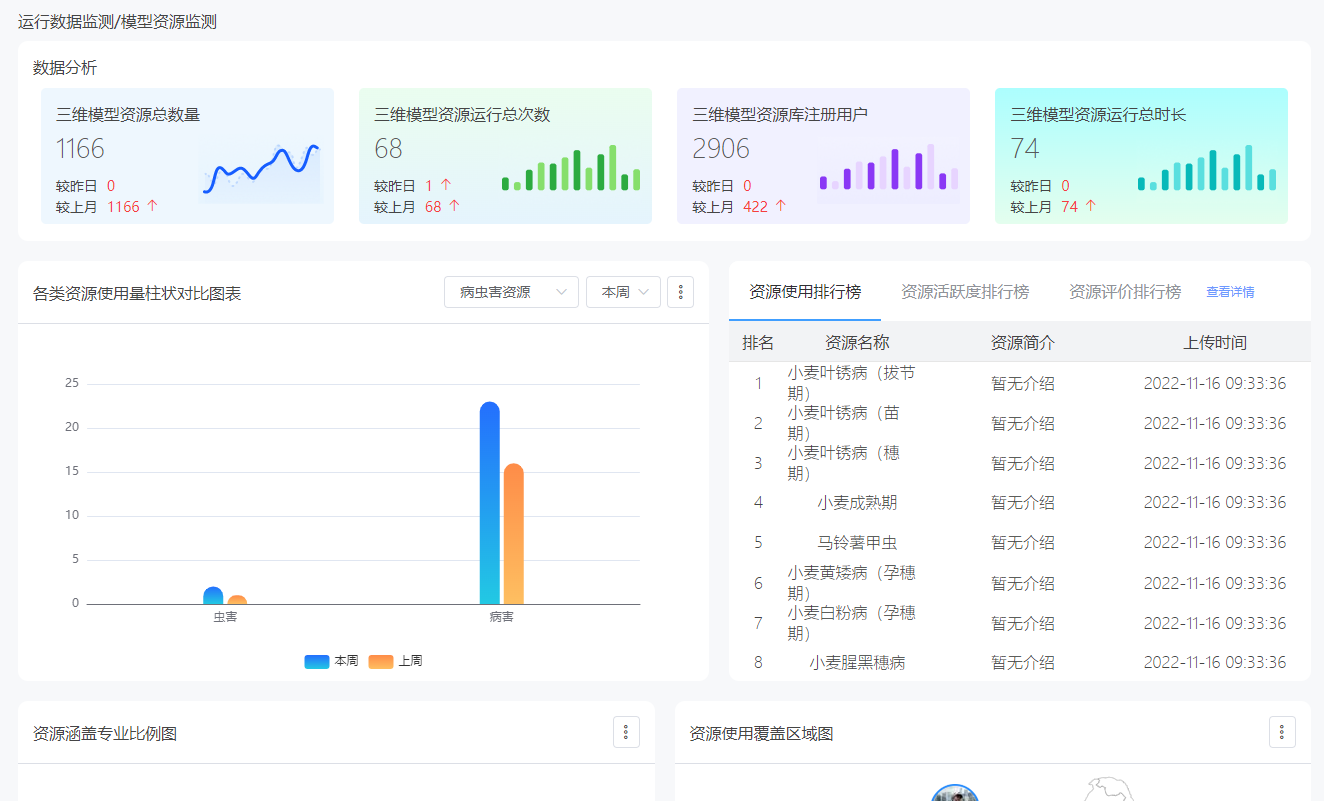Click the 各类资源使用量柱状对比图表 title

(137, 293)
